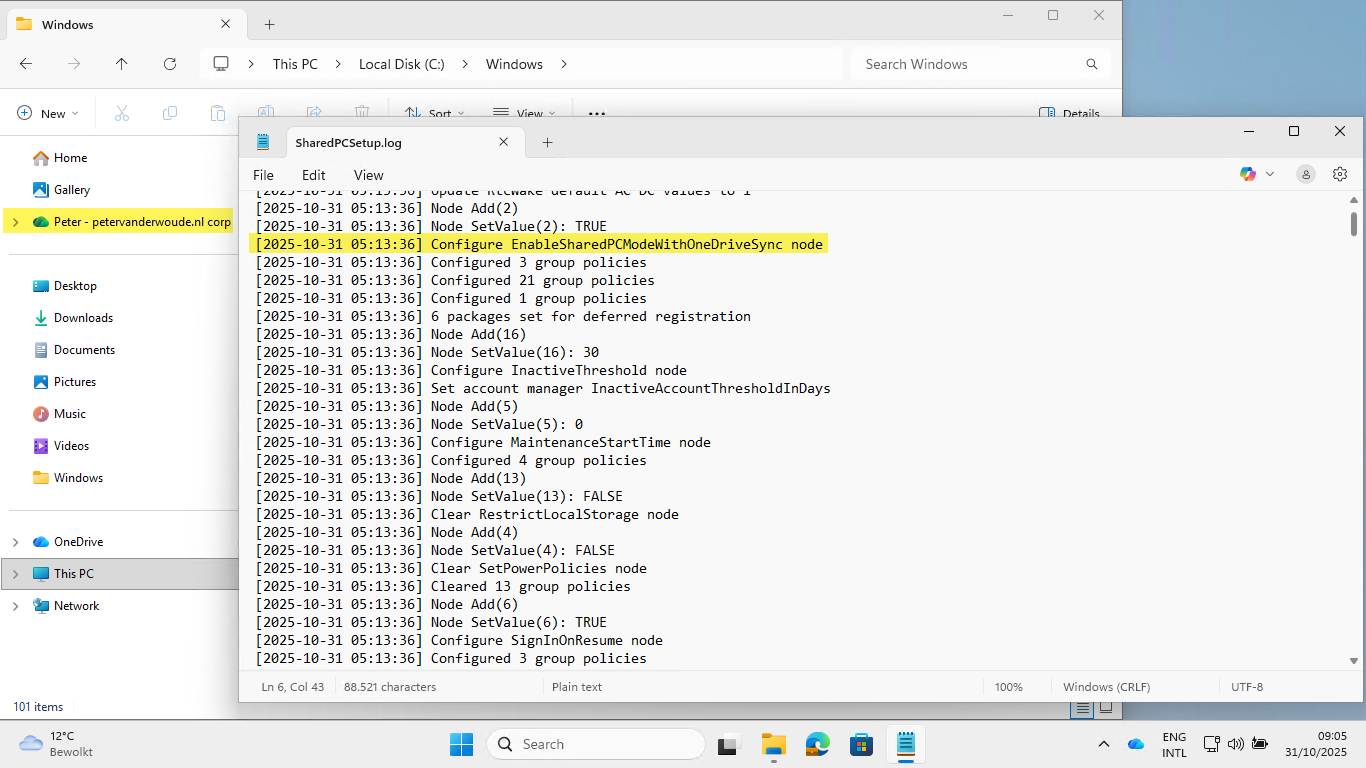Screen dimensions: 1366x768
Task: Open Microsoft Store from the taskbar
Action: 862,744
